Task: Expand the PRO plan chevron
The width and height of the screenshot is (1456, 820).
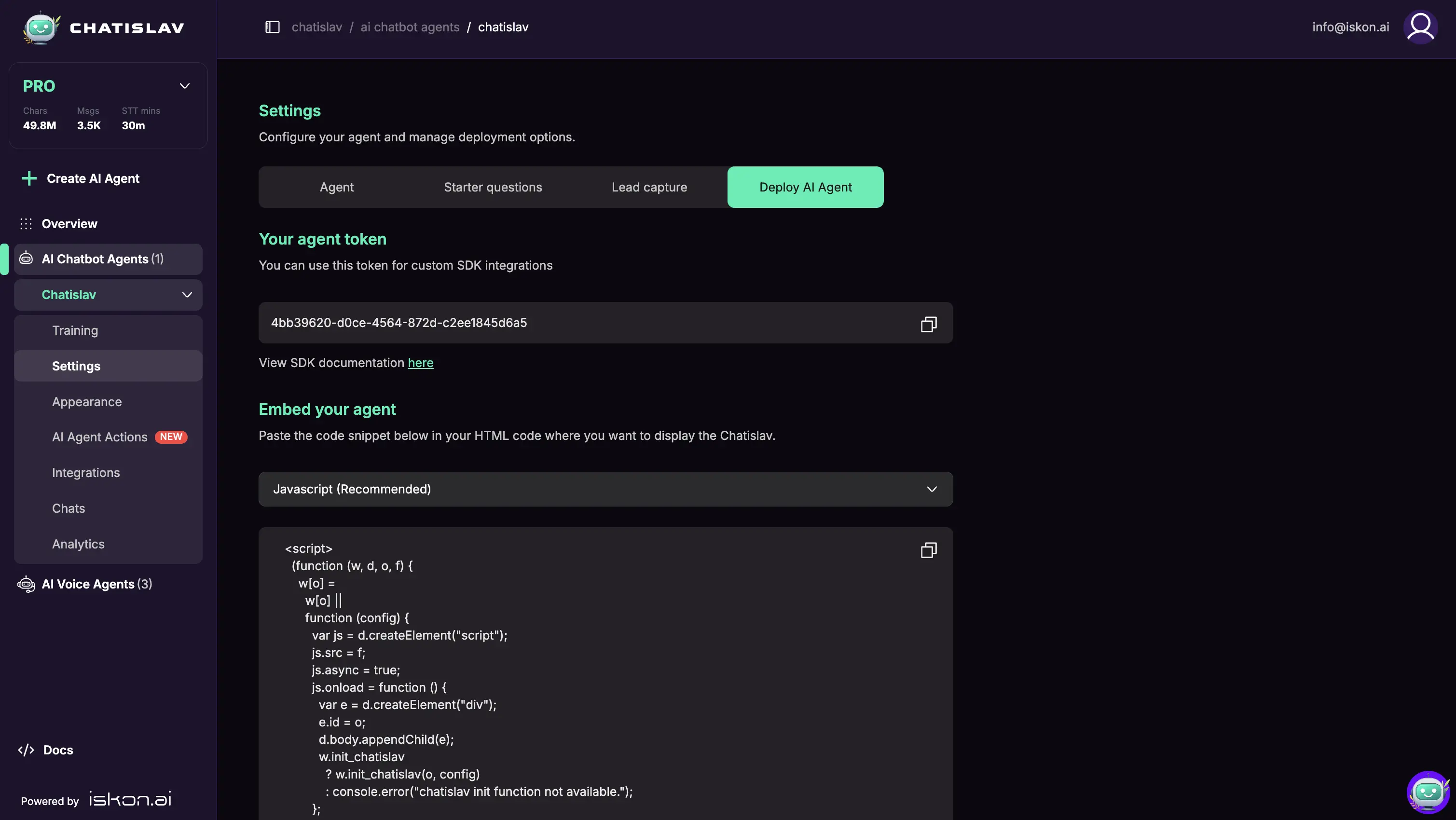Action: pyautogui.click(x=185, y=86)
